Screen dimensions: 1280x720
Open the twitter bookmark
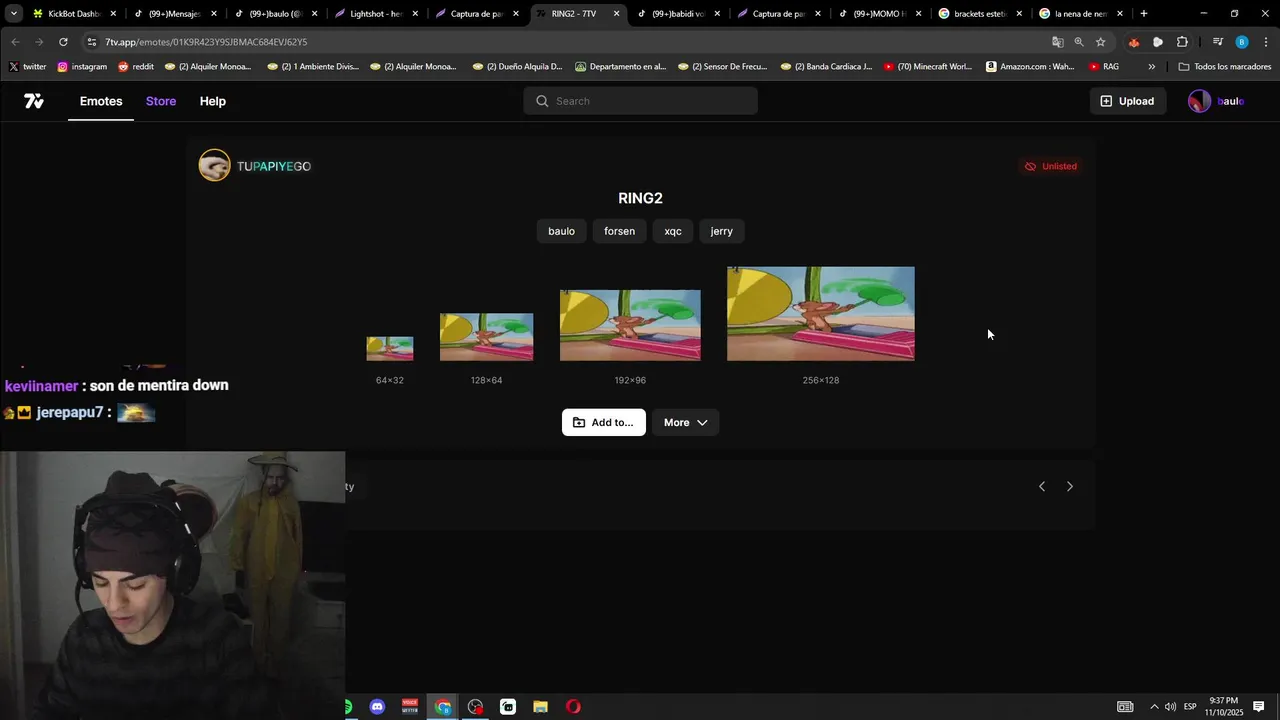(x=27, y=67)
